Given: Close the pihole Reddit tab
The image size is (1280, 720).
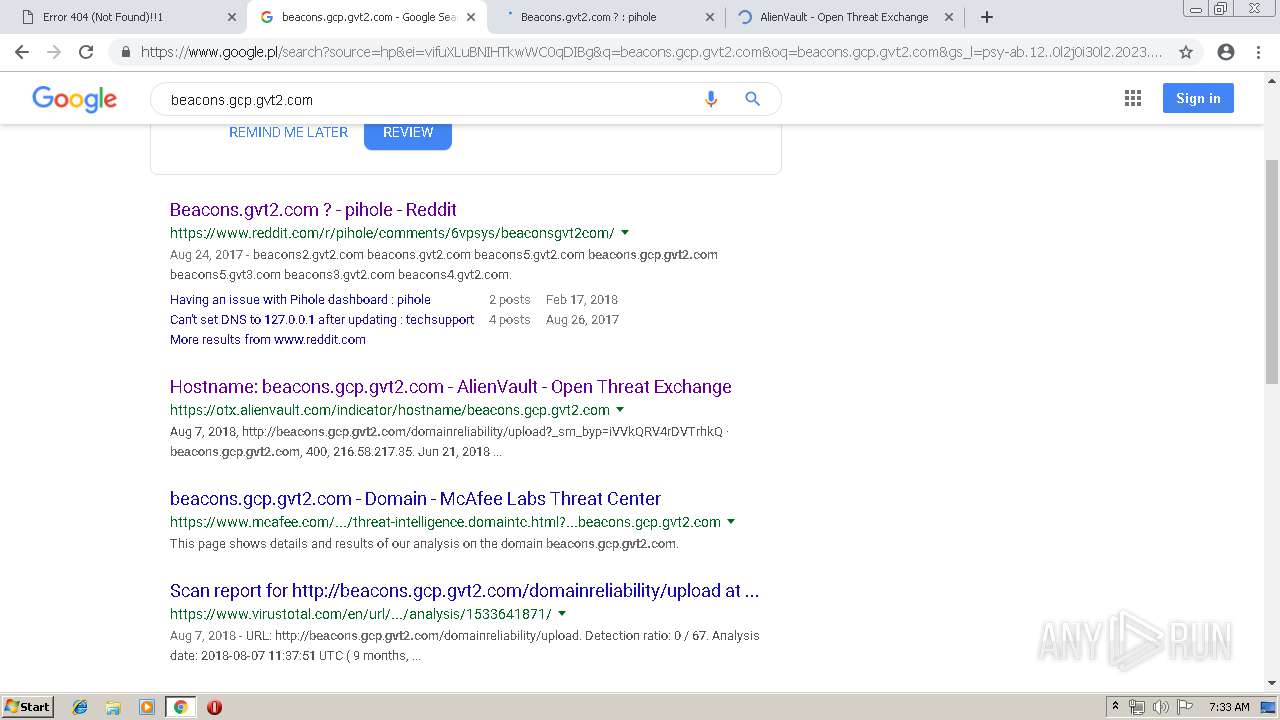Looking at the screenshot, I should (710, 17).
